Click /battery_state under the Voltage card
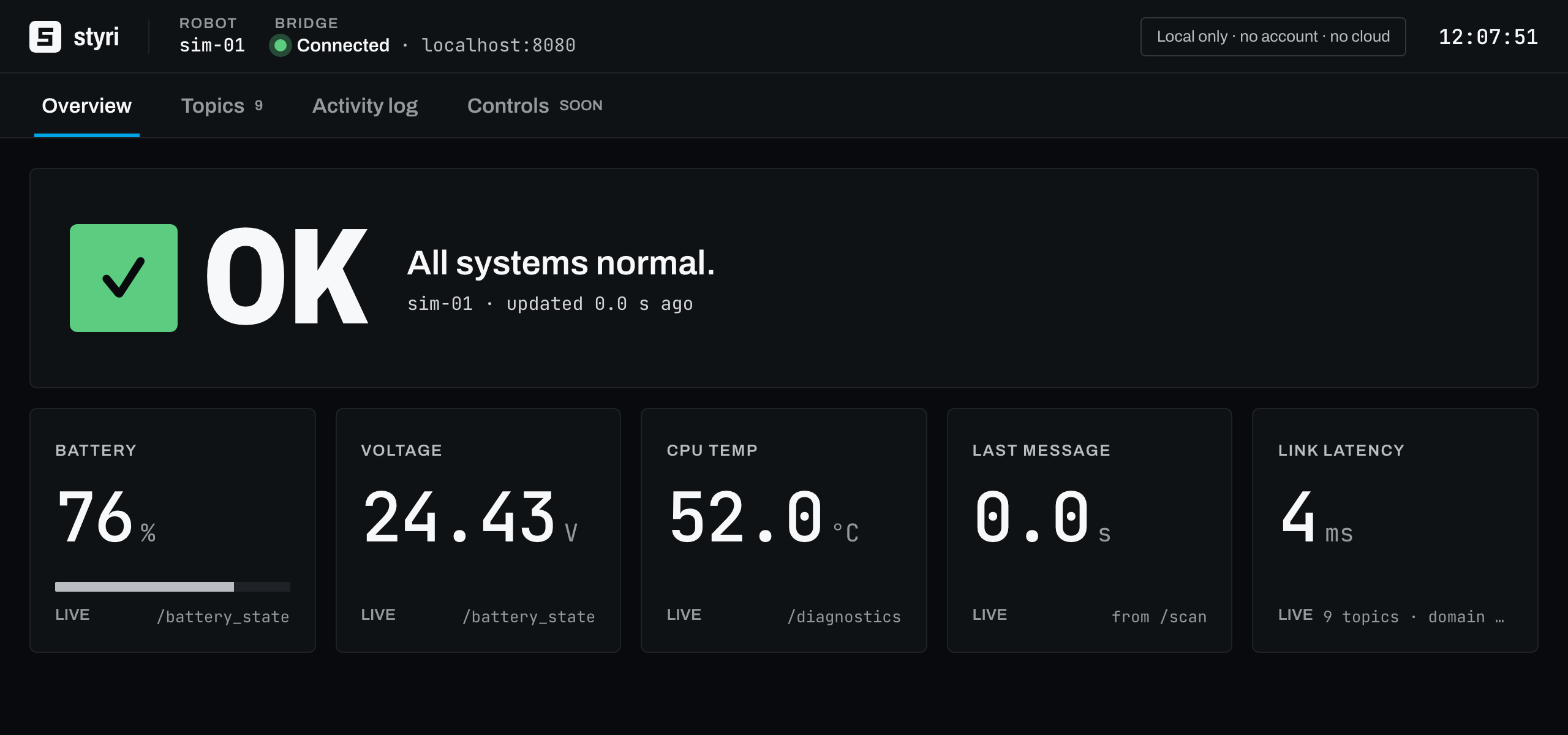The width and height of the screenshot is (1568, 735). point(529,617)
